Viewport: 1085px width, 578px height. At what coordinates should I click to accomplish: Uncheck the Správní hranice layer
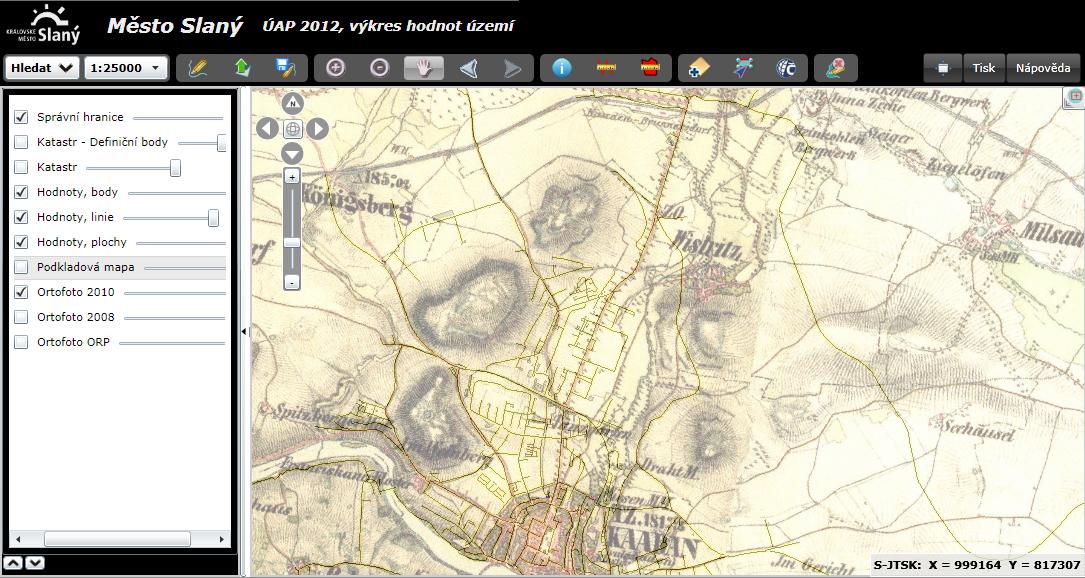point(21,117)
